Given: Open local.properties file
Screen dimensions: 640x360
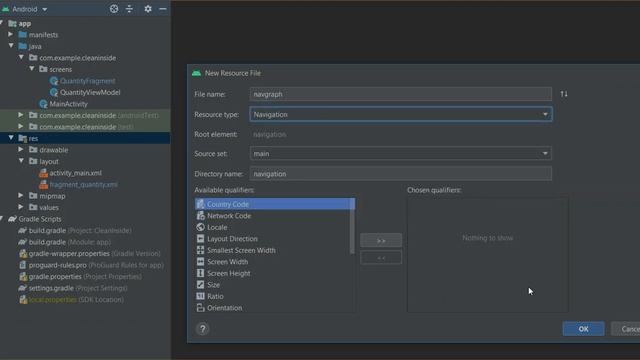Looking at the screenshot, I should (76, 300).
